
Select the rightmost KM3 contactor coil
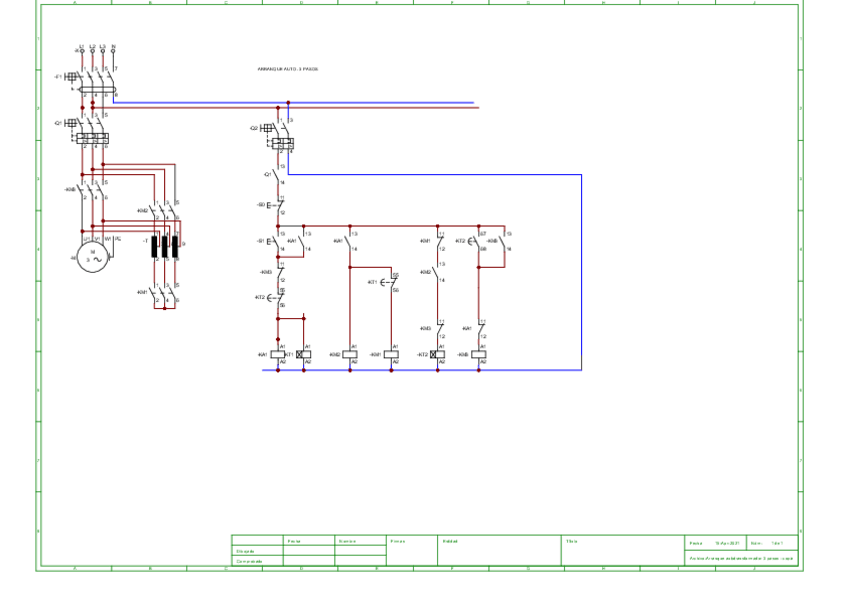click(x=479, y=354)
